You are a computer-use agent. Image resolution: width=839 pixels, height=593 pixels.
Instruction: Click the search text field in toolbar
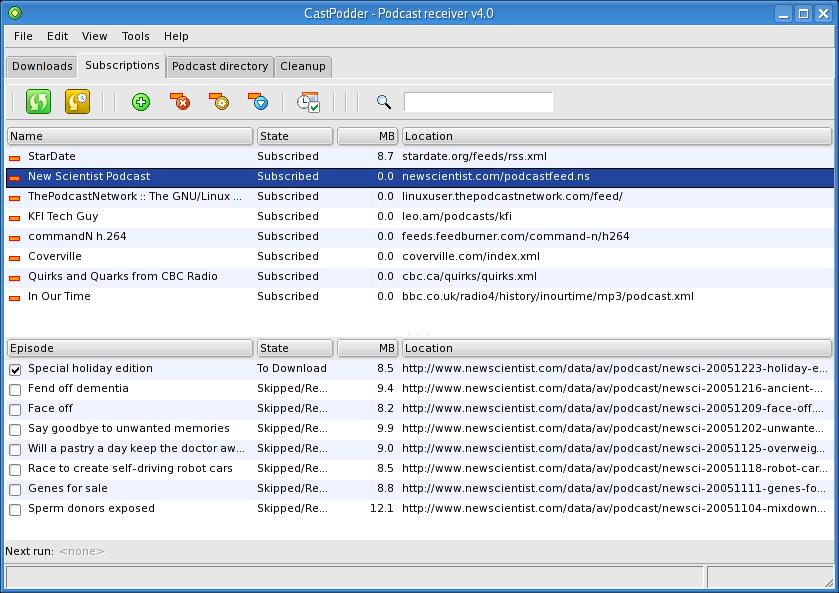click(x=478, y=102)
